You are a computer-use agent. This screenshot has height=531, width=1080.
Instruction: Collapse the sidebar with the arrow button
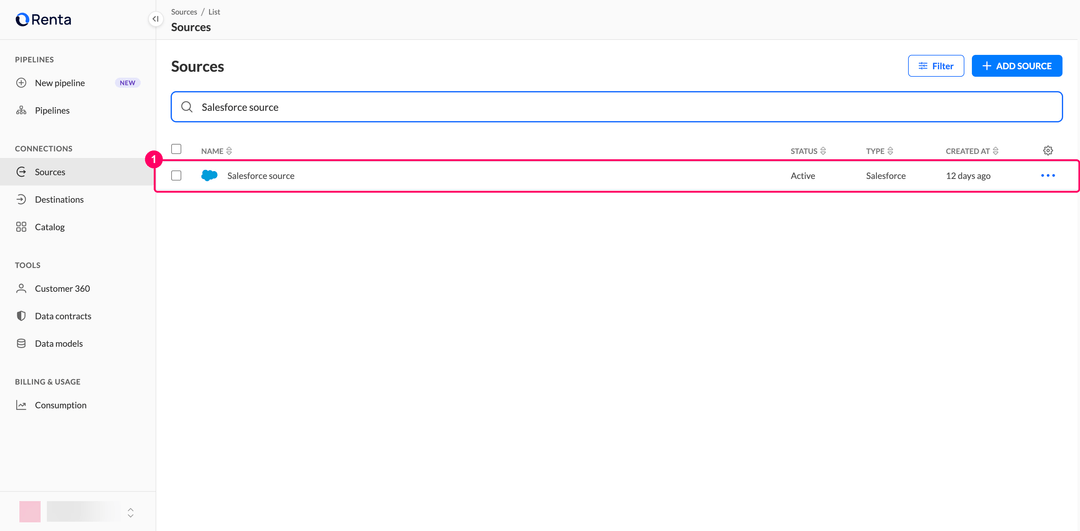156,19
